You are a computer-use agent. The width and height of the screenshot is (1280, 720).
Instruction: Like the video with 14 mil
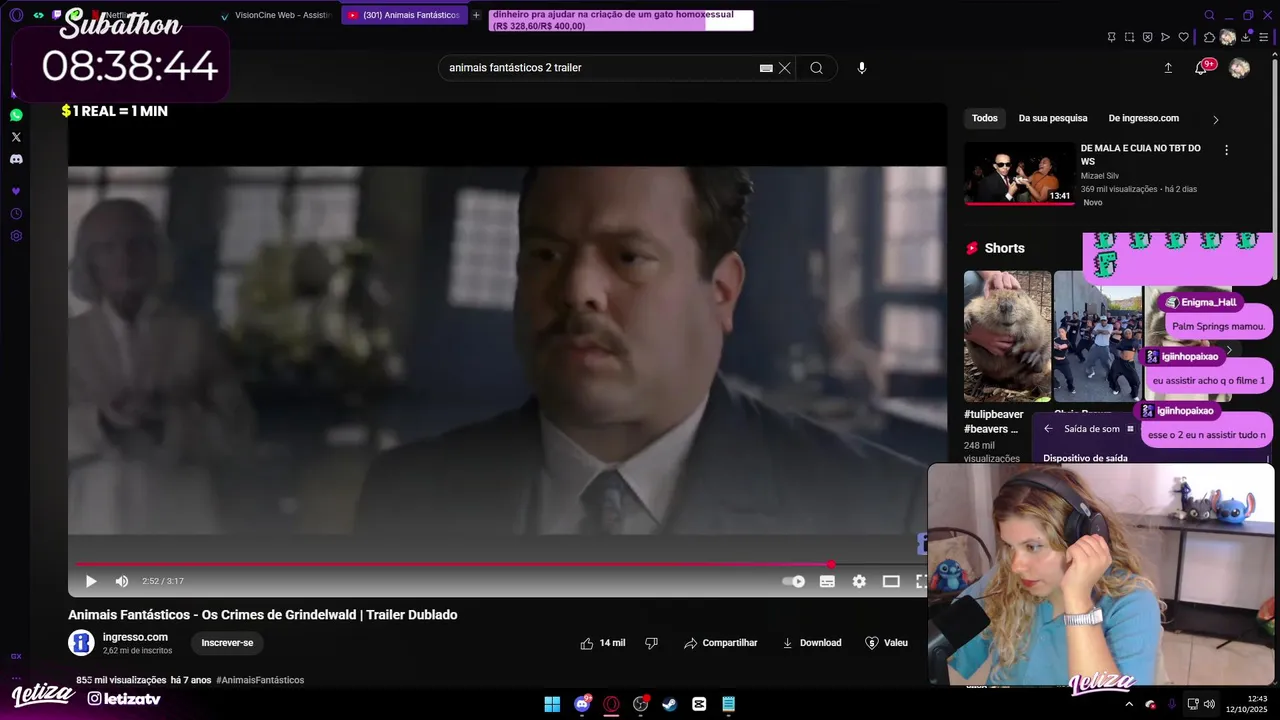603,643
